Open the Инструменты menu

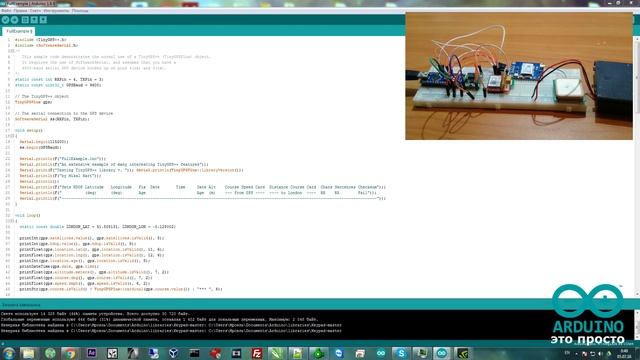[56, 11]
